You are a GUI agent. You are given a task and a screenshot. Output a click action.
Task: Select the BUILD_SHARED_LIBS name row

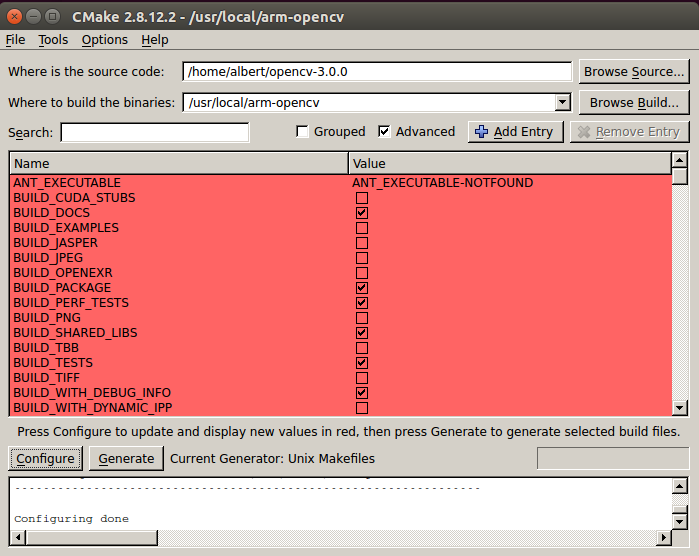coord(75,333)
